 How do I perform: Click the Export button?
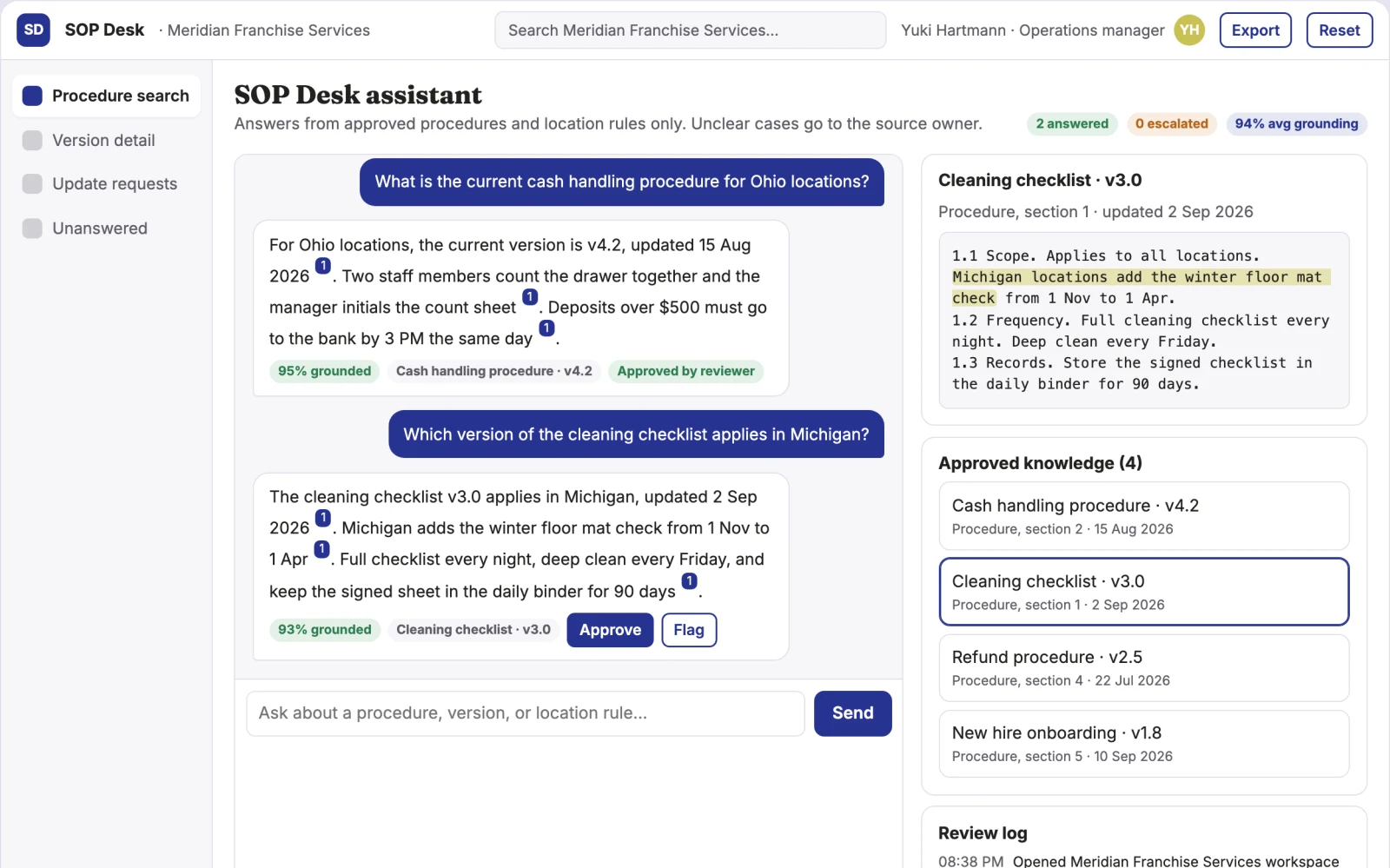(1255, 30)
